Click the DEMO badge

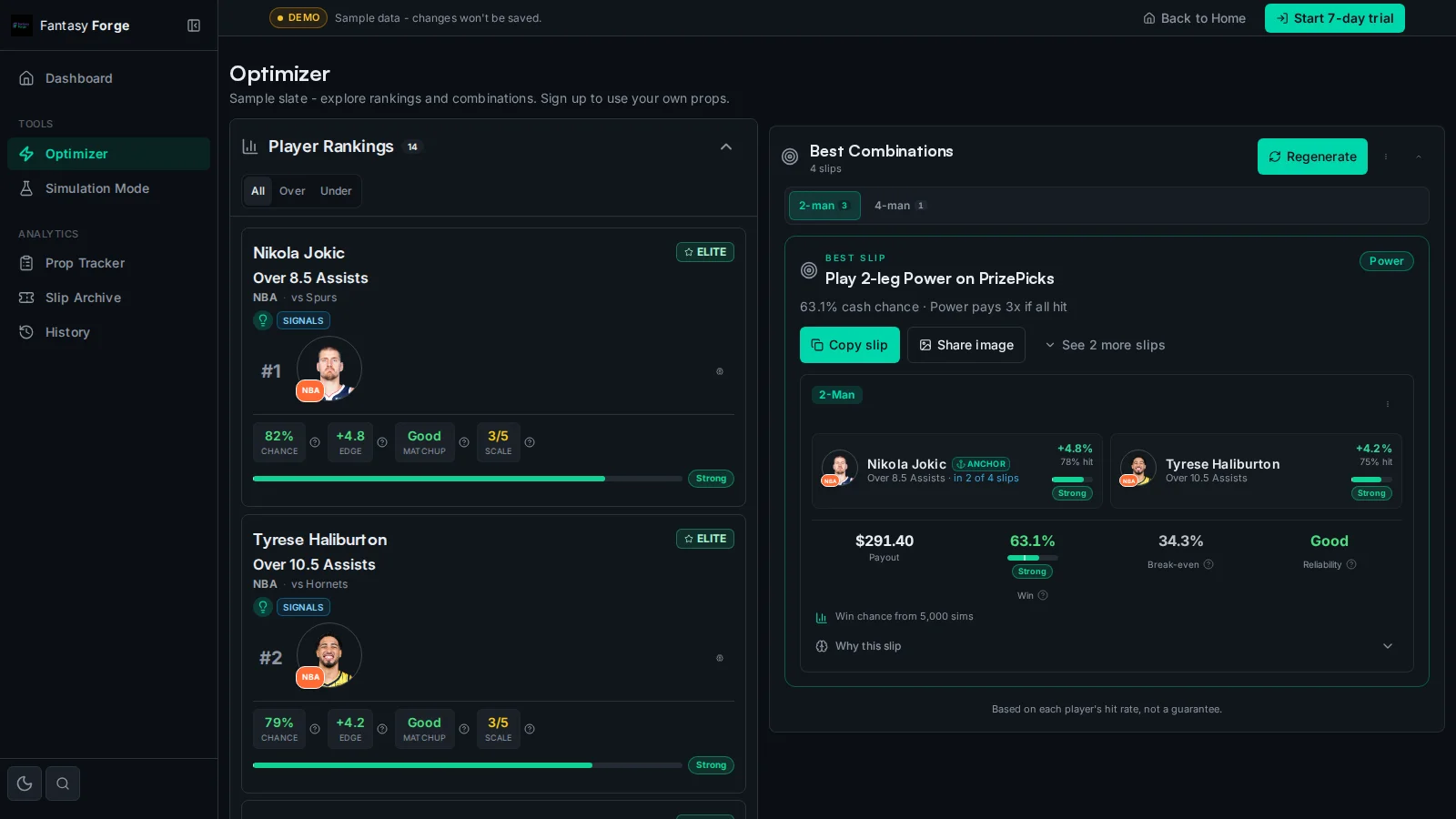click(298, 17)
